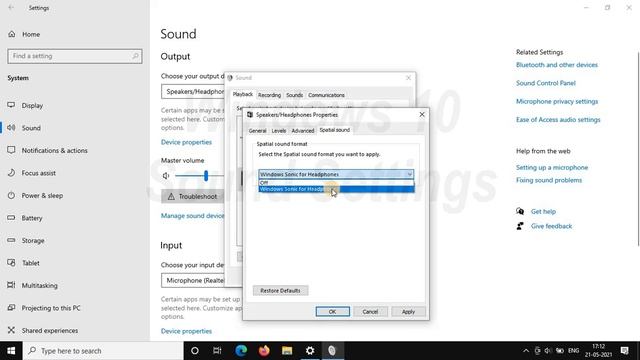
Task: Click Apply in Speakers/Headphones Properties
Action: pos(408,311)
